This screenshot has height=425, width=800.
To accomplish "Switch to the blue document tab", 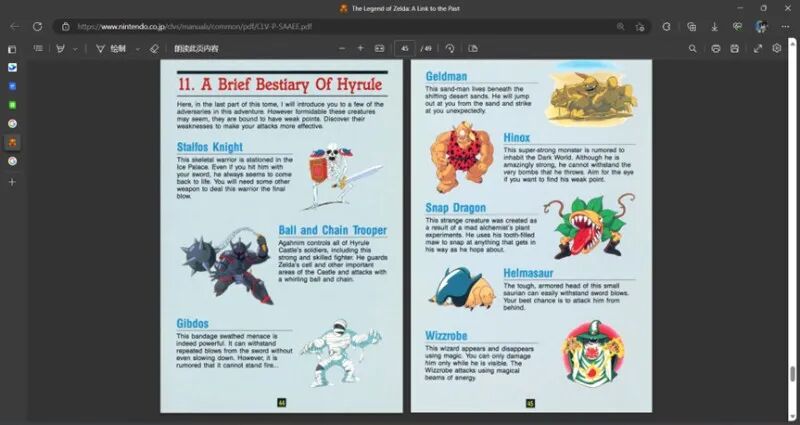I will [12, 86].
